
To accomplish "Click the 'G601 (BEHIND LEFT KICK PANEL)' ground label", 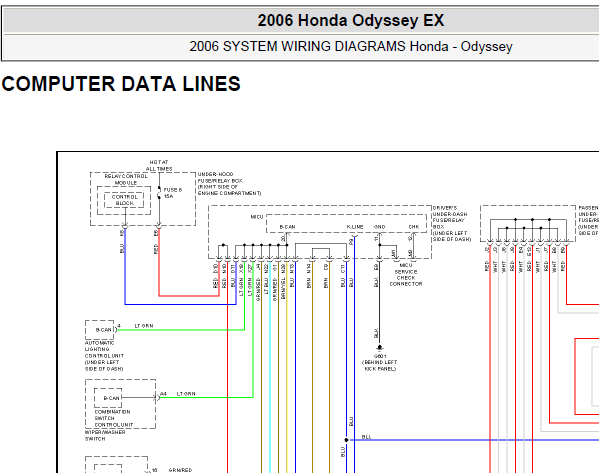I will 380,362.
